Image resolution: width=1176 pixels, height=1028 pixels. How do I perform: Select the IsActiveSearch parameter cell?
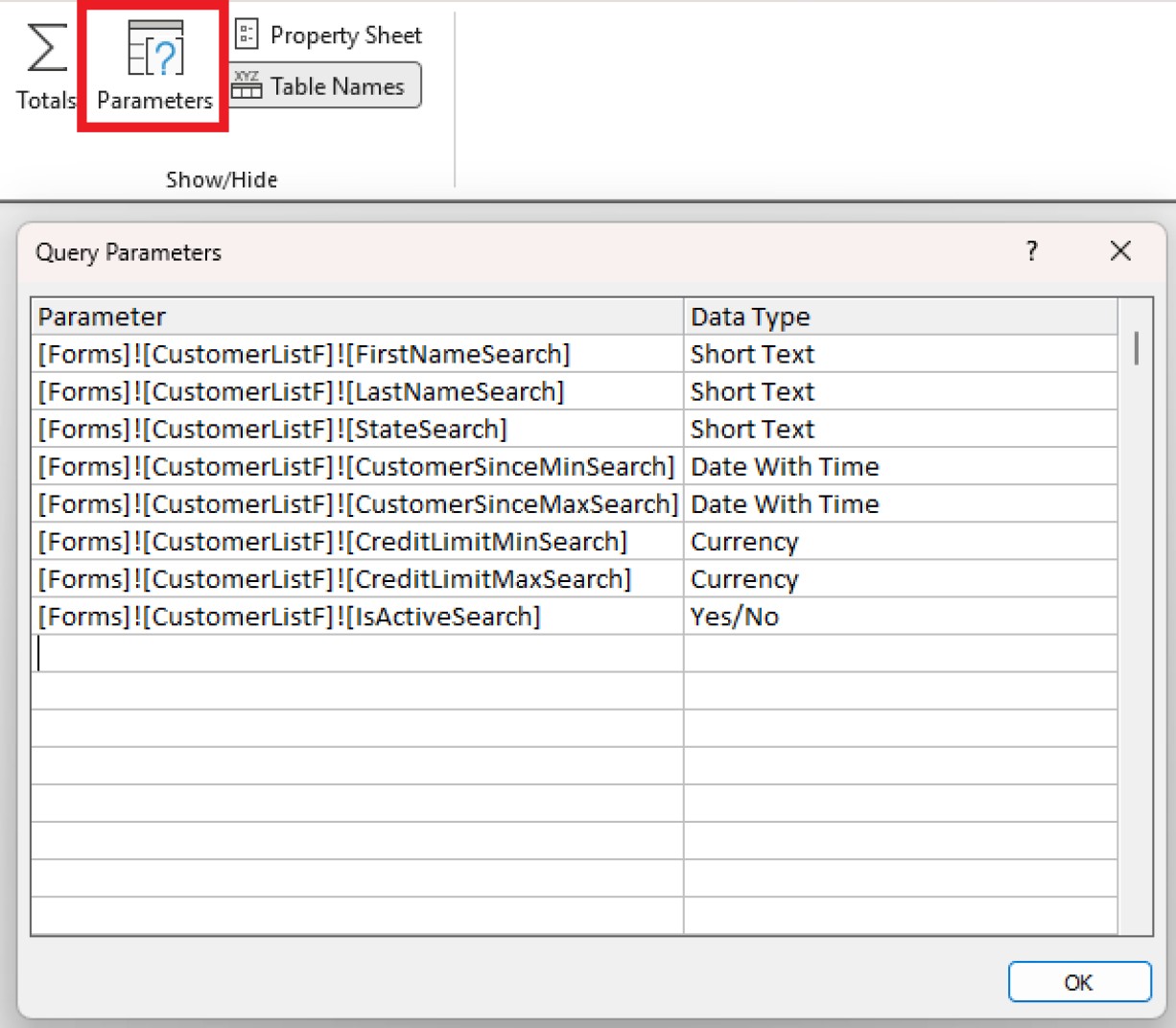pyautogui.click(x=358, y=616)
